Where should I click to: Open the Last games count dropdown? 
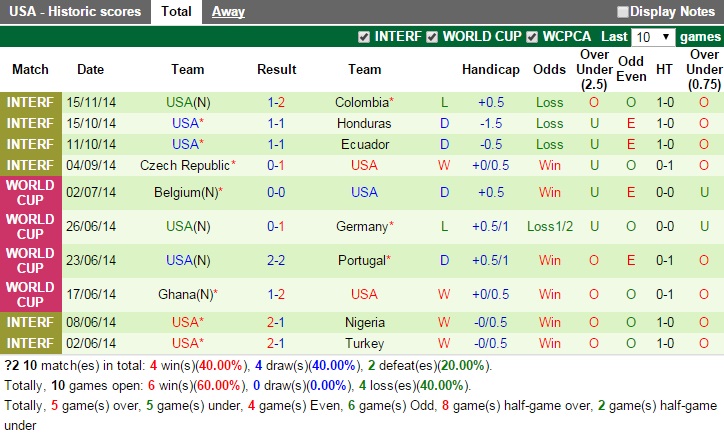(653, 37)
